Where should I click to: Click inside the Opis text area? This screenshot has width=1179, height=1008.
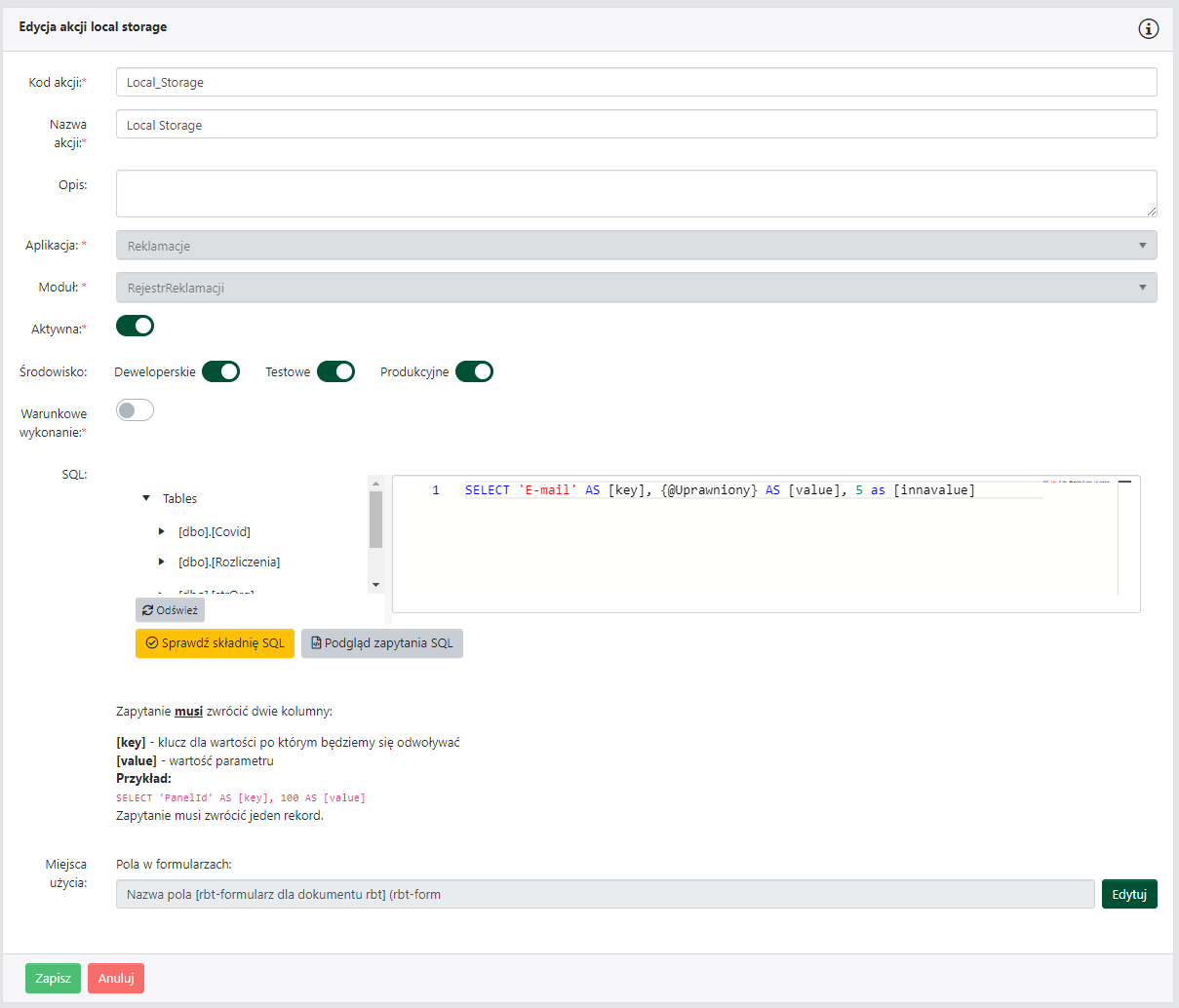click(636, 193)
